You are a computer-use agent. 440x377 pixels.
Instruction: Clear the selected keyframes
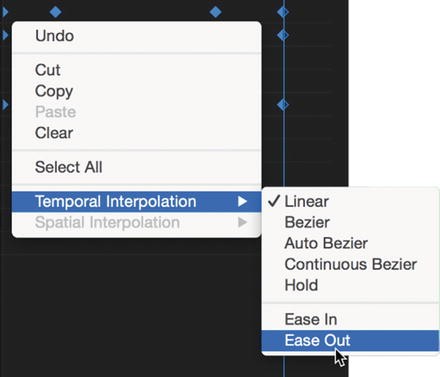pyautogui.click(x=136, y=133)
